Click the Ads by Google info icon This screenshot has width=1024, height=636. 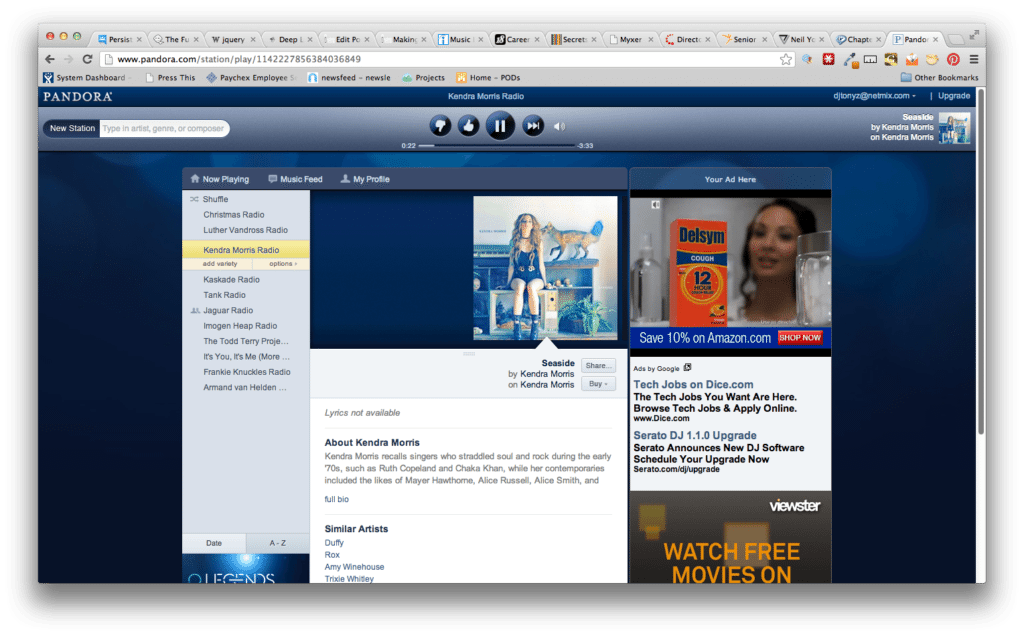coord(688,368)
